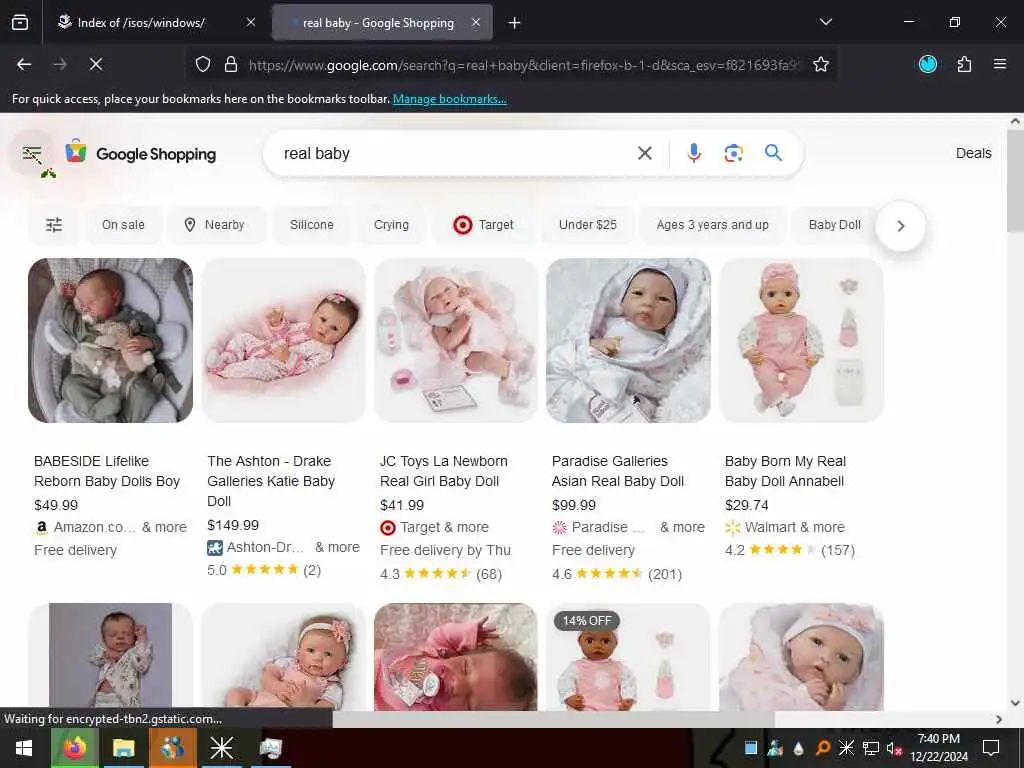1024x768 pixels.
Task: Click the horizontal scrollbar at page bottom
Action: [x=553, y=719]
